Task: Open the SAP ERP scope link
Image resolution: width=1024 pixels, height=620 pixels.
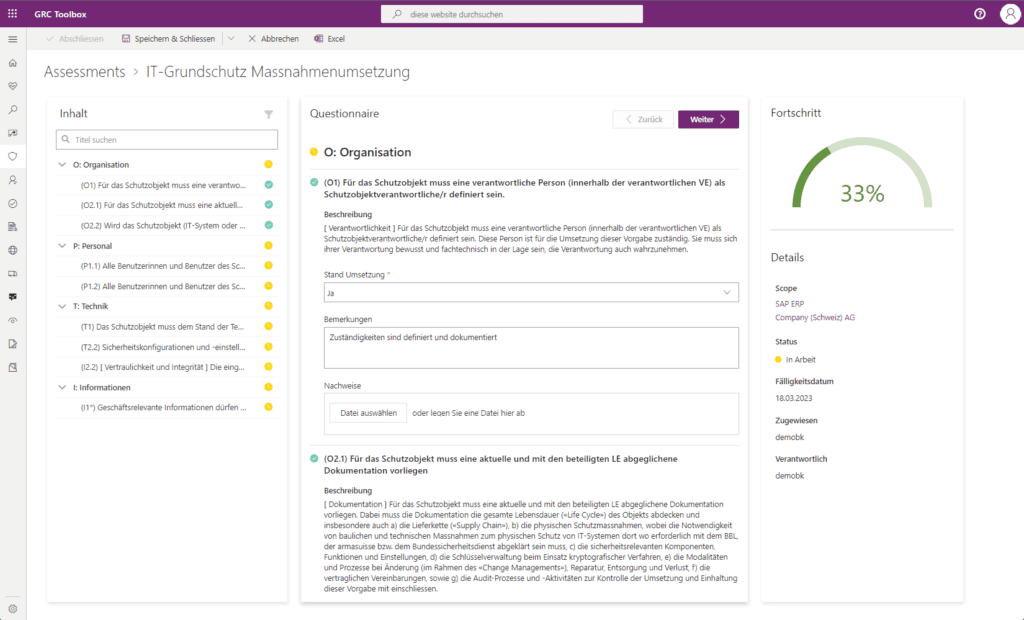Action: coord(790,304)
